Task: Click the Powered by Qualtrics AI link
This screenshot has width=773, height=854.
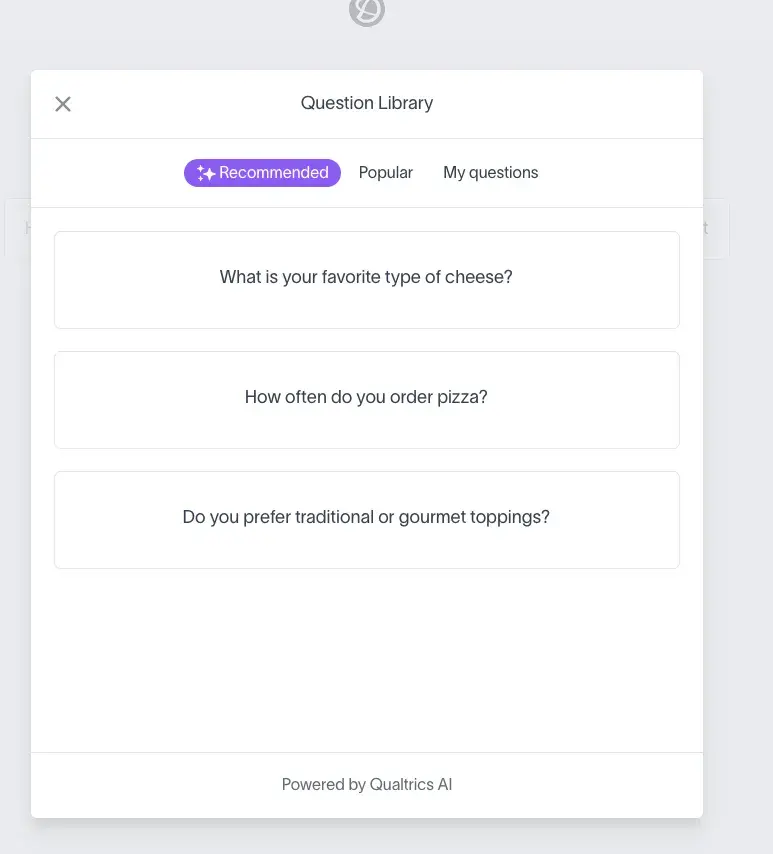Action: tap(367, 784)
